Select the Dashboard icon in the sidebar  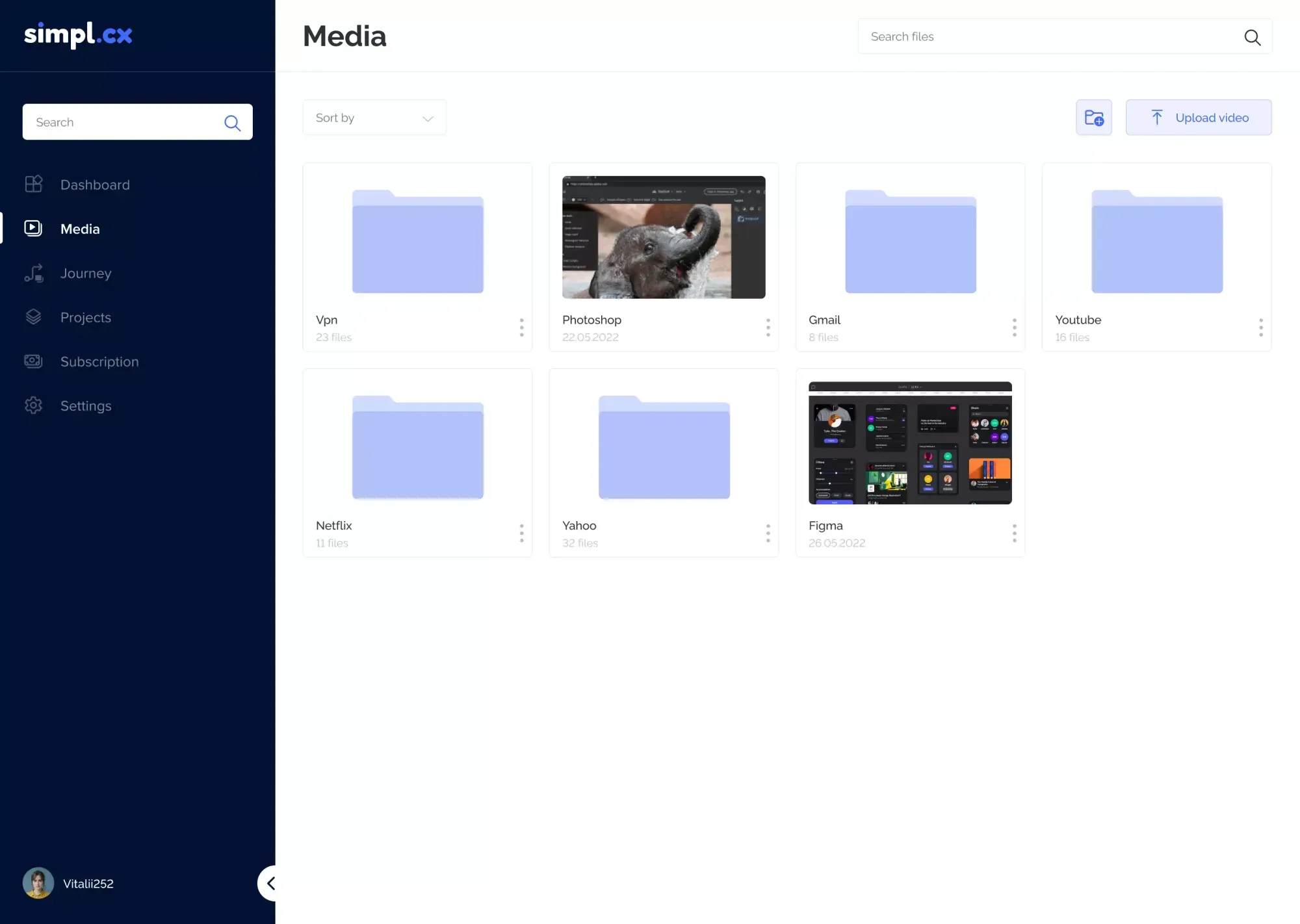tap(33, 184)
